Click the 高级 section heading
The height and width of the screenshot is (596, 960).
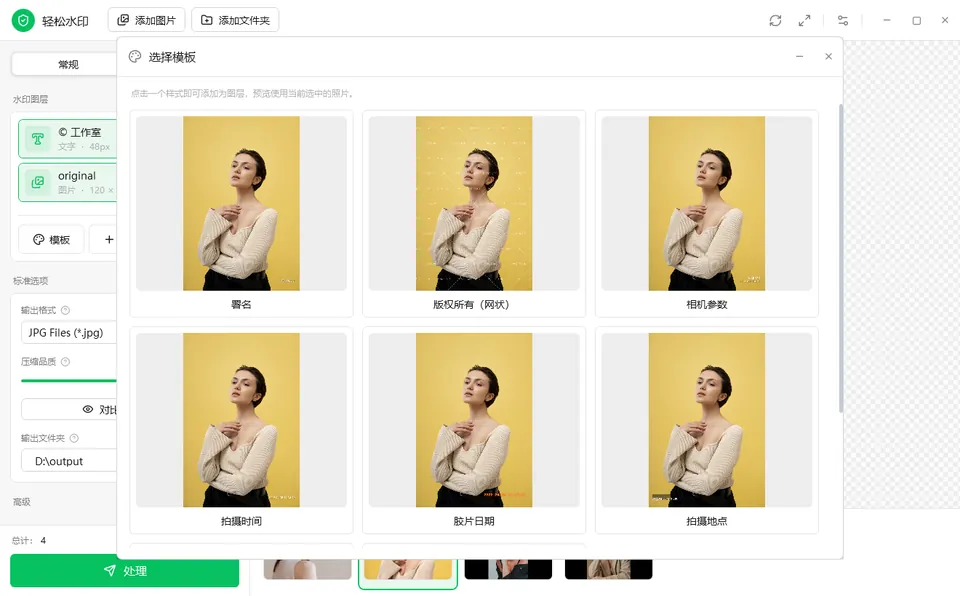[22, 502]
